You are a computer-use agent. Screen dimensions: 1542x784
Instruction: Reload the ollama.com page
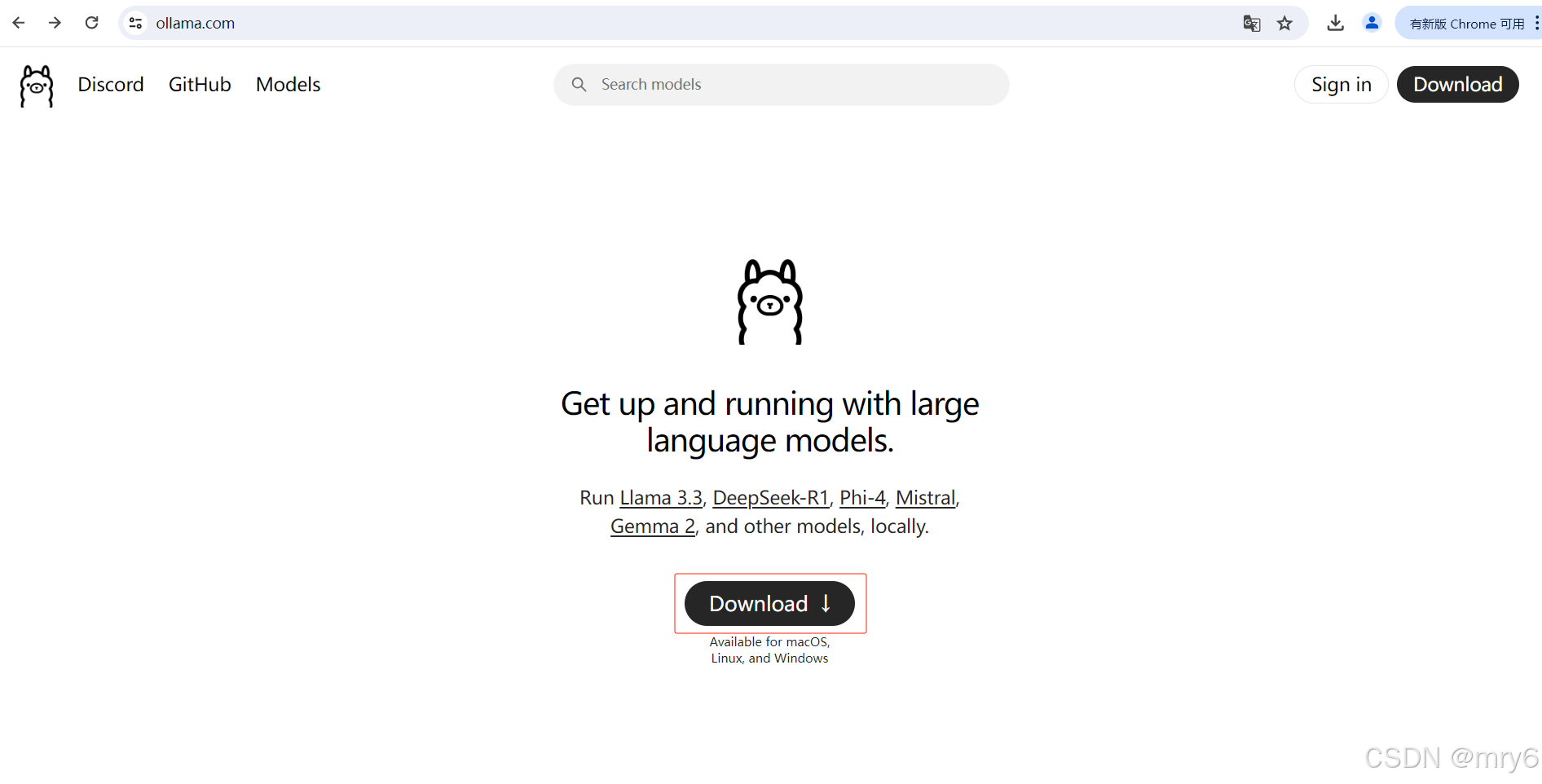pyautogui.click(x=91, y=23)
